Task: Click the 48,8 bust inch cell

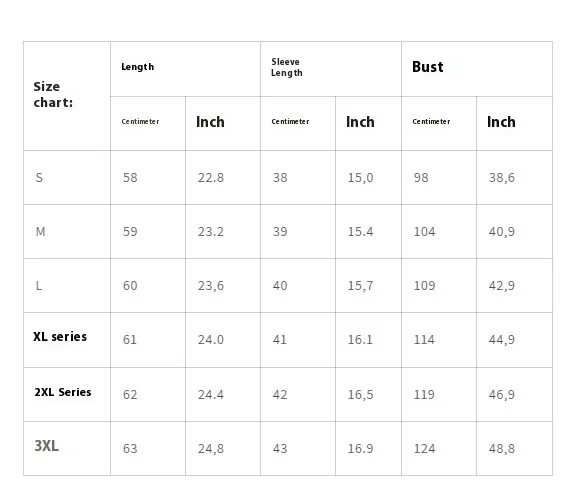Action: [514, 448]
